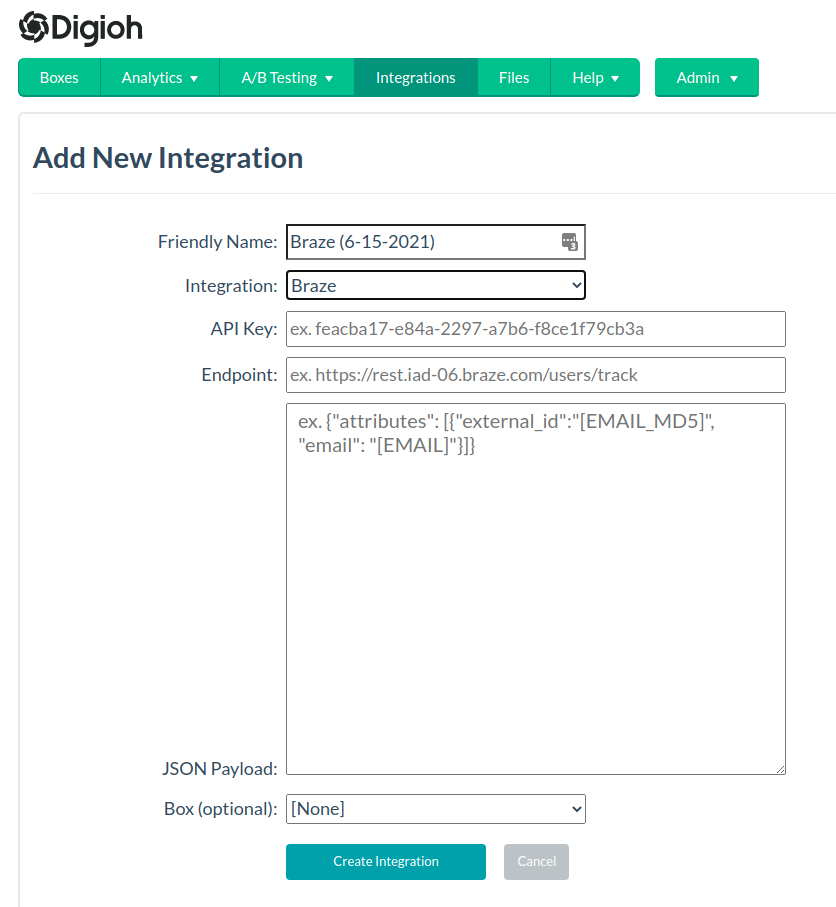Click the Friendly Name label
Screen dimensions: 836x907
click(x=218, y=242)
